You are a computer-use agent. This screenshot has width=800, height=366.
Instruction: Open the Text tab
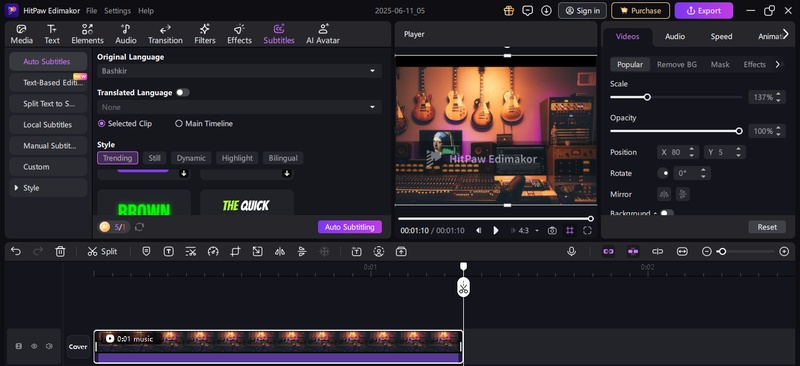point(52,34)
